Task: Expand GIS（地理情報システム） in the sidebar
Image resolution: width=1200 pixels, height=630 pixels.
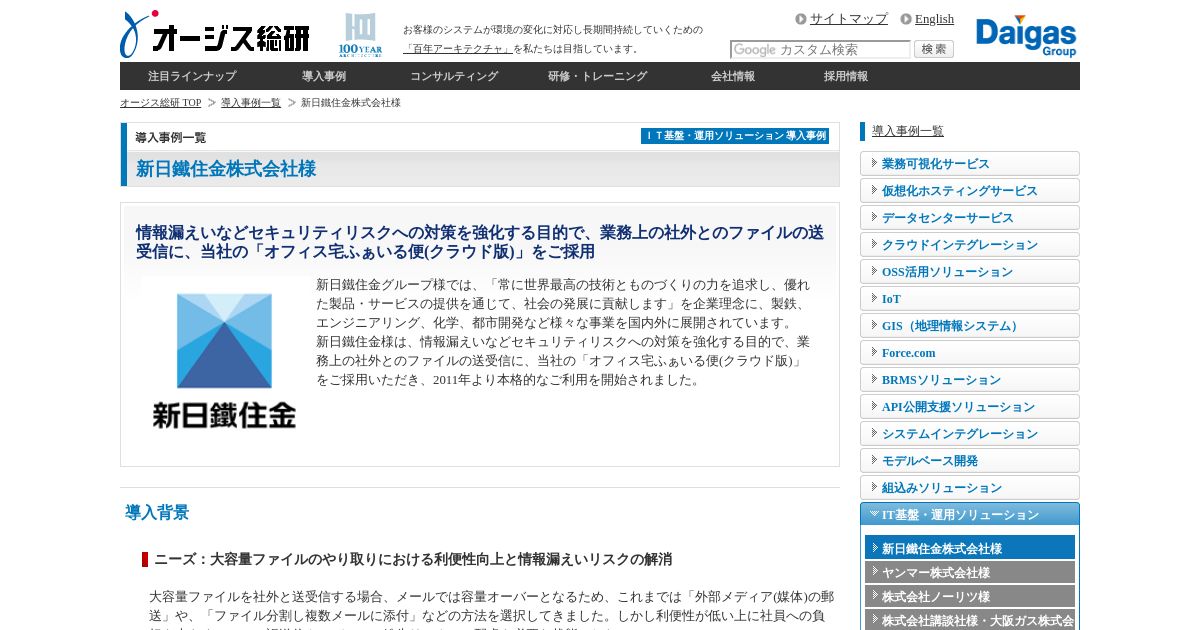Action: (970, 326)
